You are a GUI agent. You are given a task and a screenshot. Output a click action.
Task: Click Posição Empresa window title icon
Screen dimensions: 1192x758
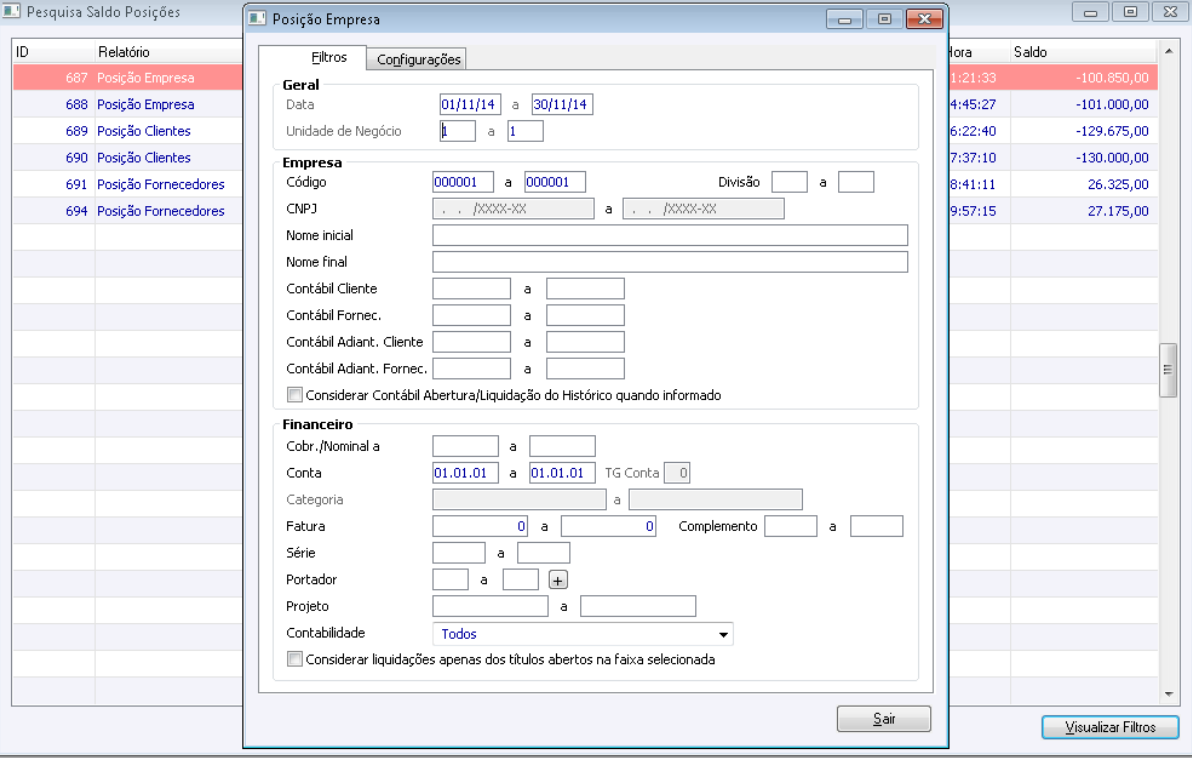(x=258, y=19)
